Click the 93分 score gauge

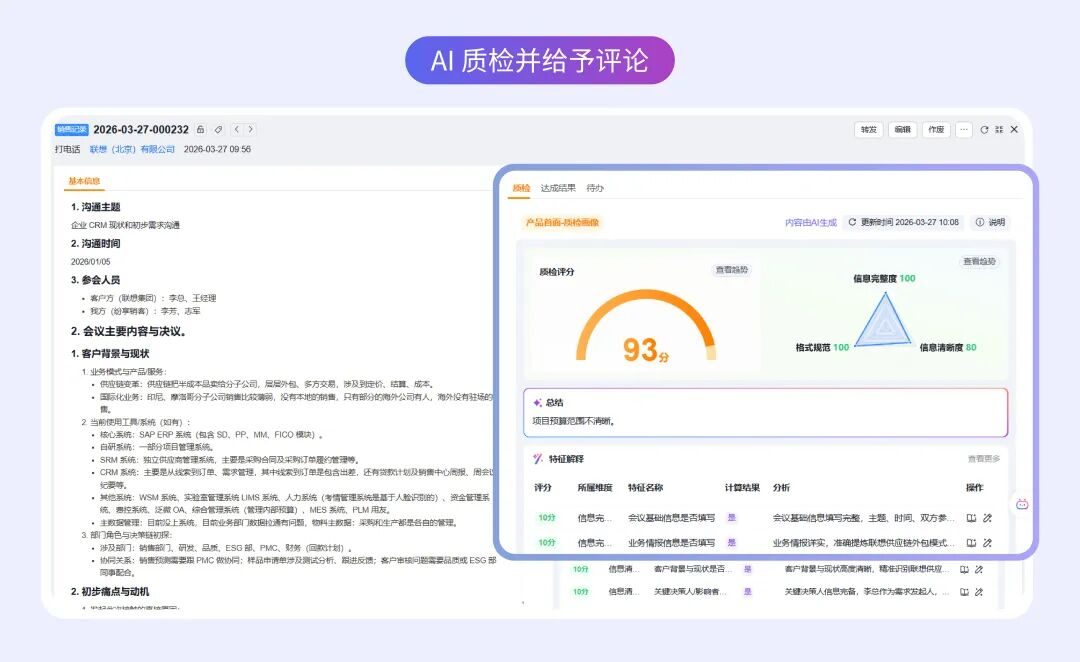tap(645, 327)
